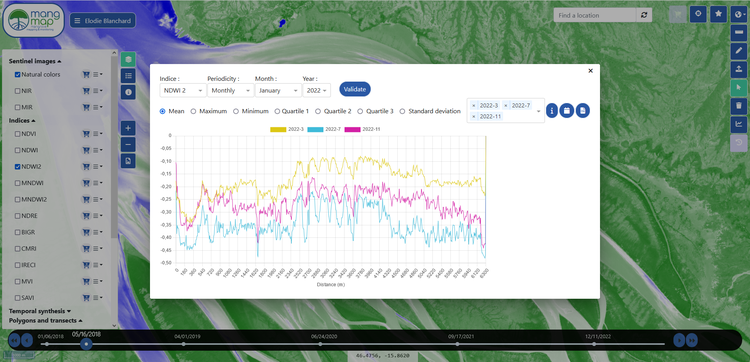Add NDVI layer to cart
The height and width of the screenshot is (362, 750).
click(86, 134)
